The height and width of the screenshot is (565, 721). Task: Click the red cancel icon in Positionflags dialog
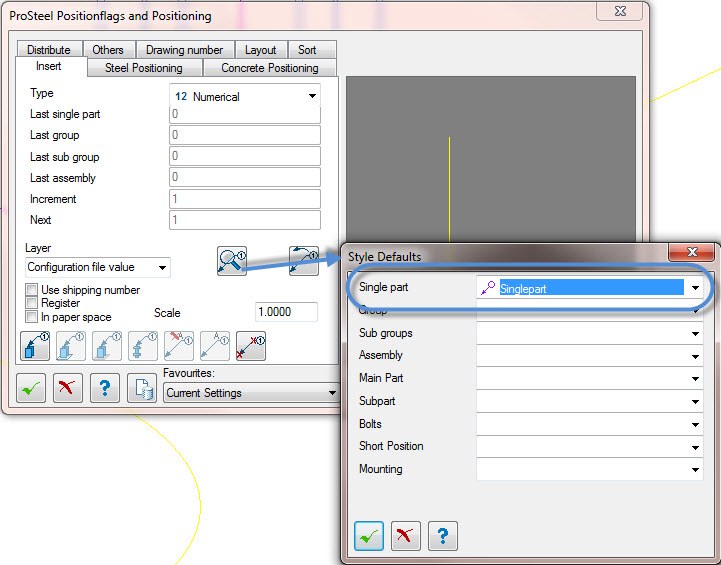point(68,388)
